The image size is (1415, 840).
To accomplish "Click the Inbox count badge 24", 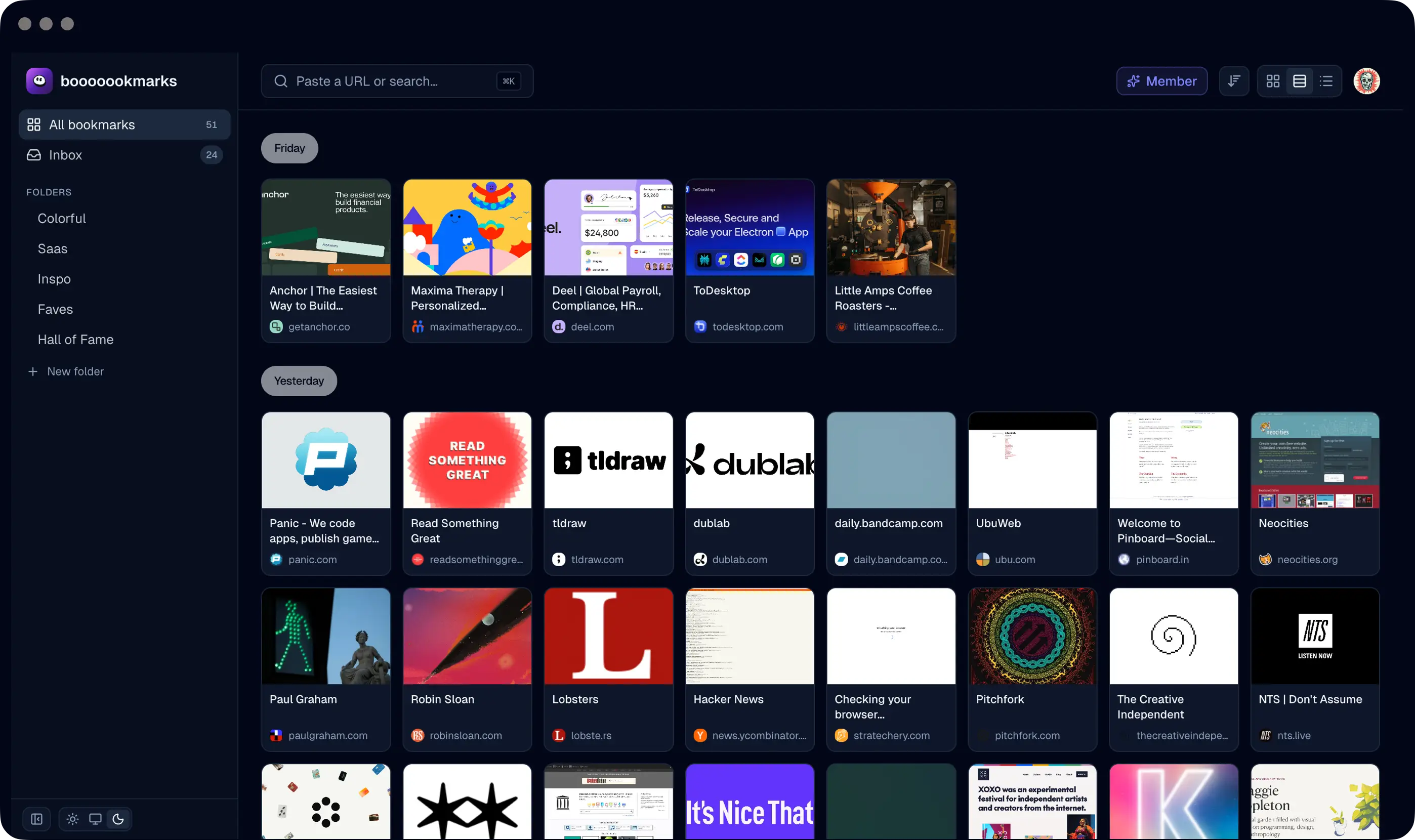I will point(211,155).
